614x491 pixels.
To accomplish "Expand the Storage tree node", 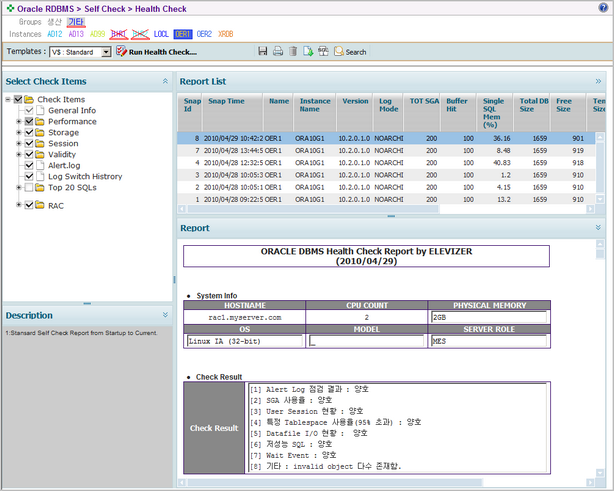I will [18, 132].
